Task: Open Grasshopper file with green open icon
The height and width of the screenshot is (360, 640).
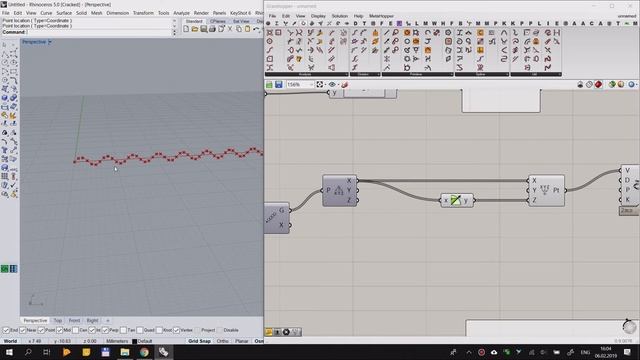Action: [x=269, y=84]
